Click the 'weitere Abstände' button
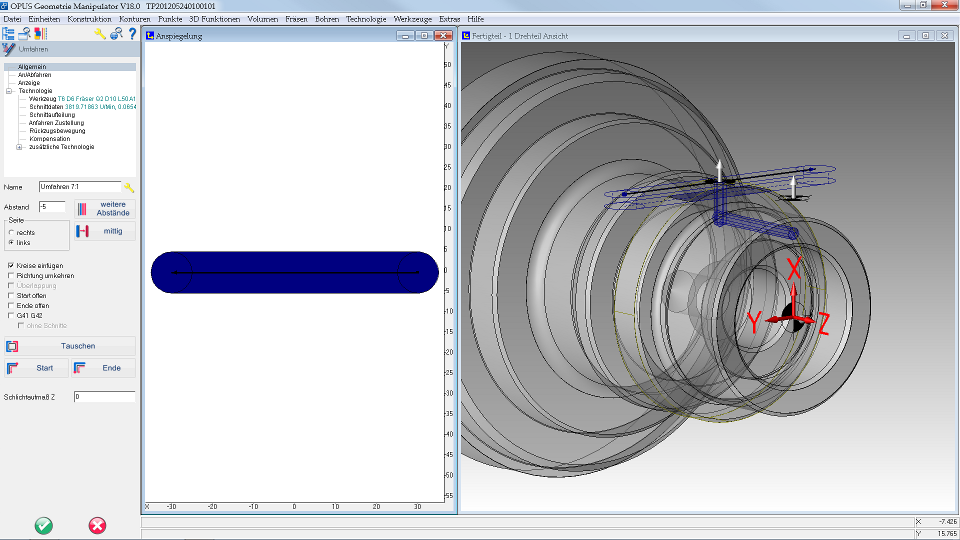 [105, 209]
